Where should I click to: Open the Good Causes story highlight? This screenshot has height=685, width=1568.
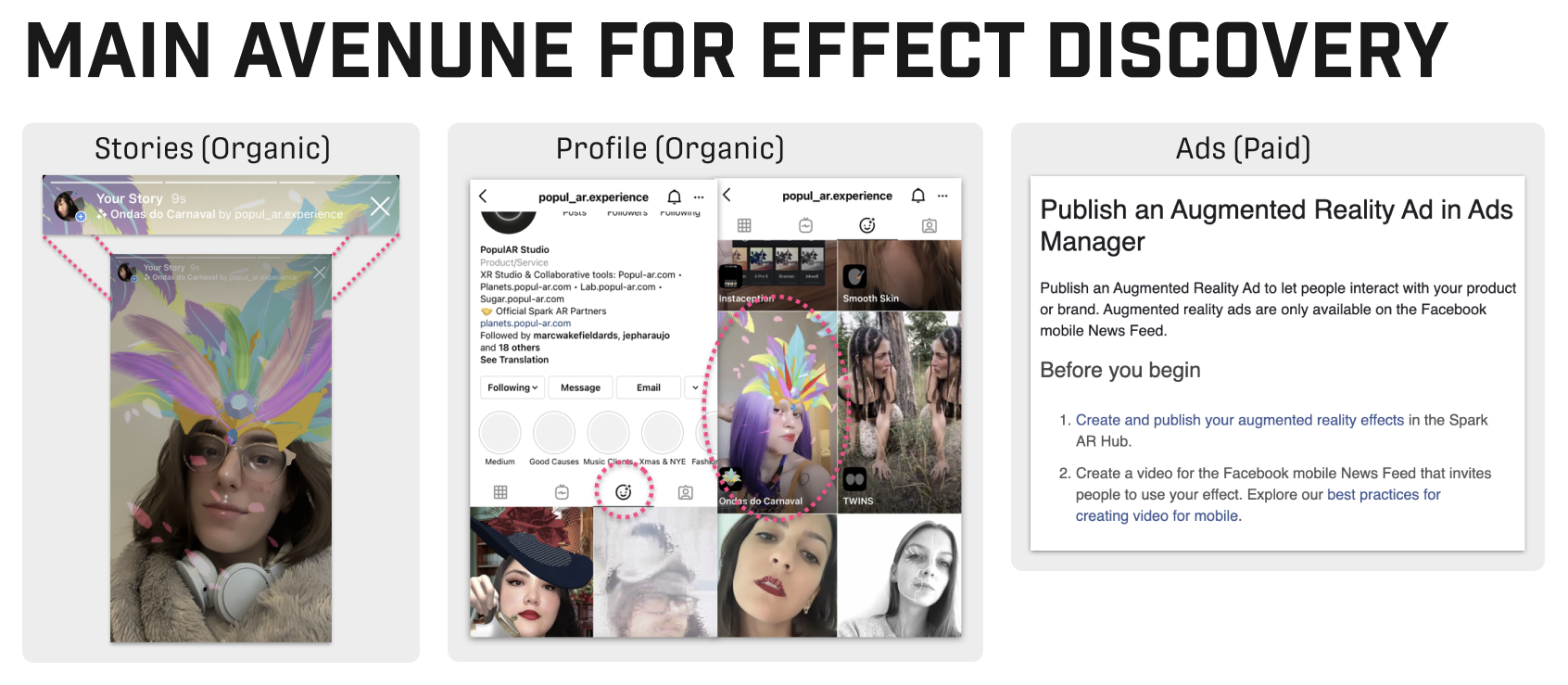[554, 433]
